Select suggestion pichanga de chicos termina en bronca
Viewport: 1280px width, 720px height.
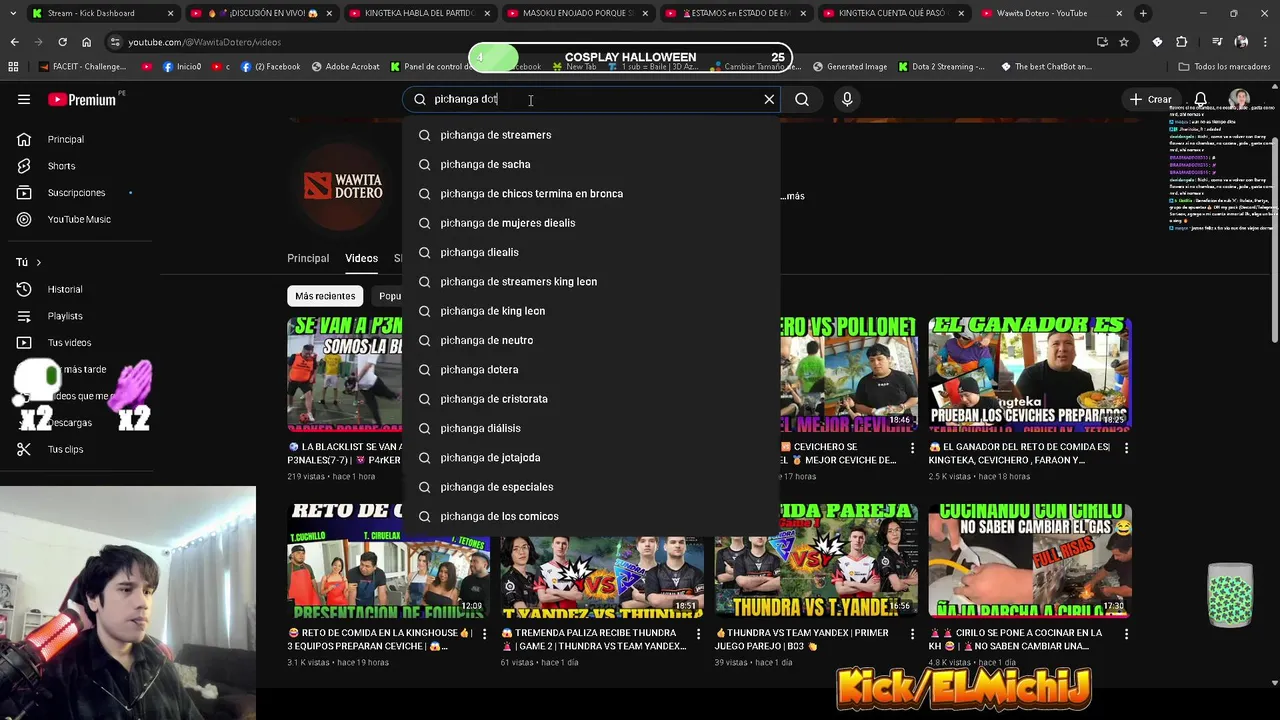[590, 193]
